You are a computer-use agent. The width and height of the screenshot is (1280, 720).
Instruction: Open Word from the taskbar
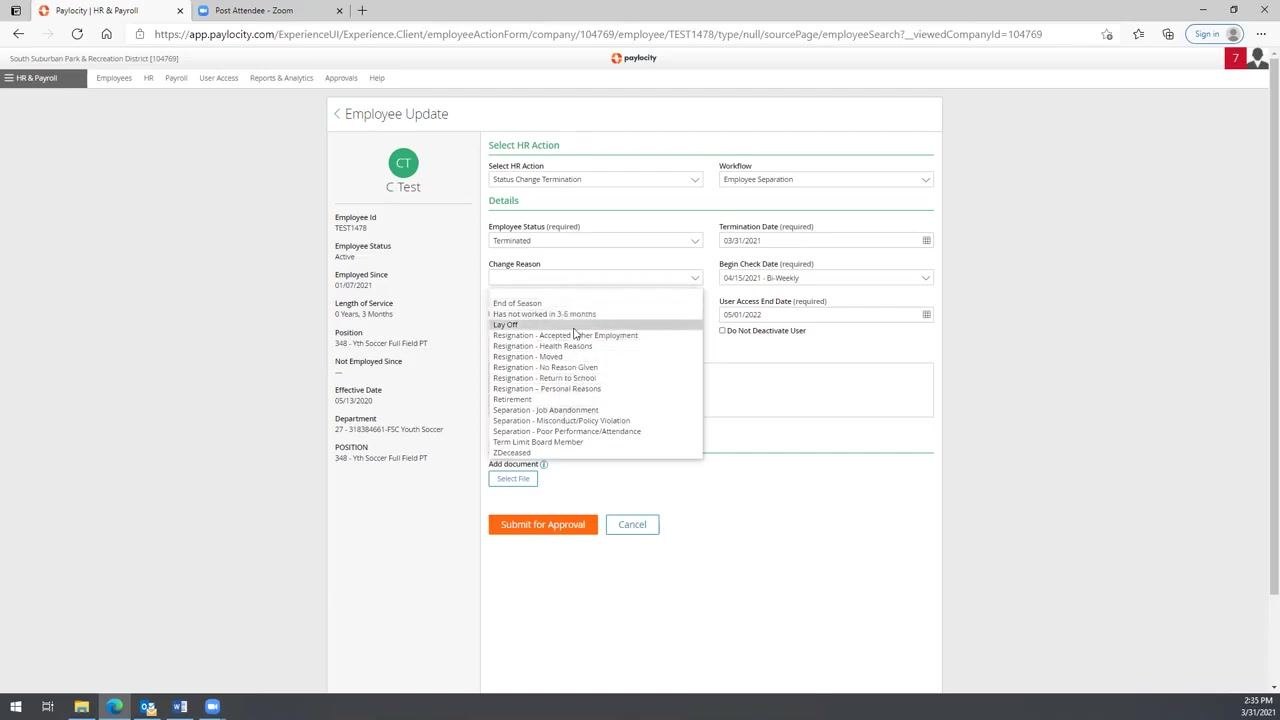180,707
